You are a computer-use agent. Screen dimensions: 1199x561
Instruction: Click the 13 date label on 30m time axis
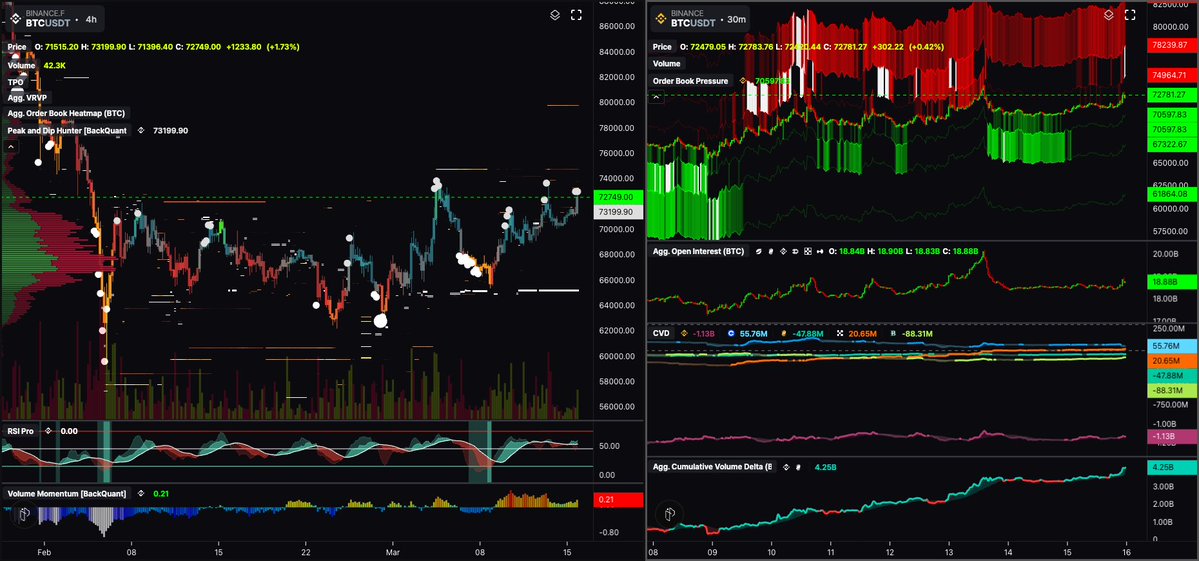(949, 551)
